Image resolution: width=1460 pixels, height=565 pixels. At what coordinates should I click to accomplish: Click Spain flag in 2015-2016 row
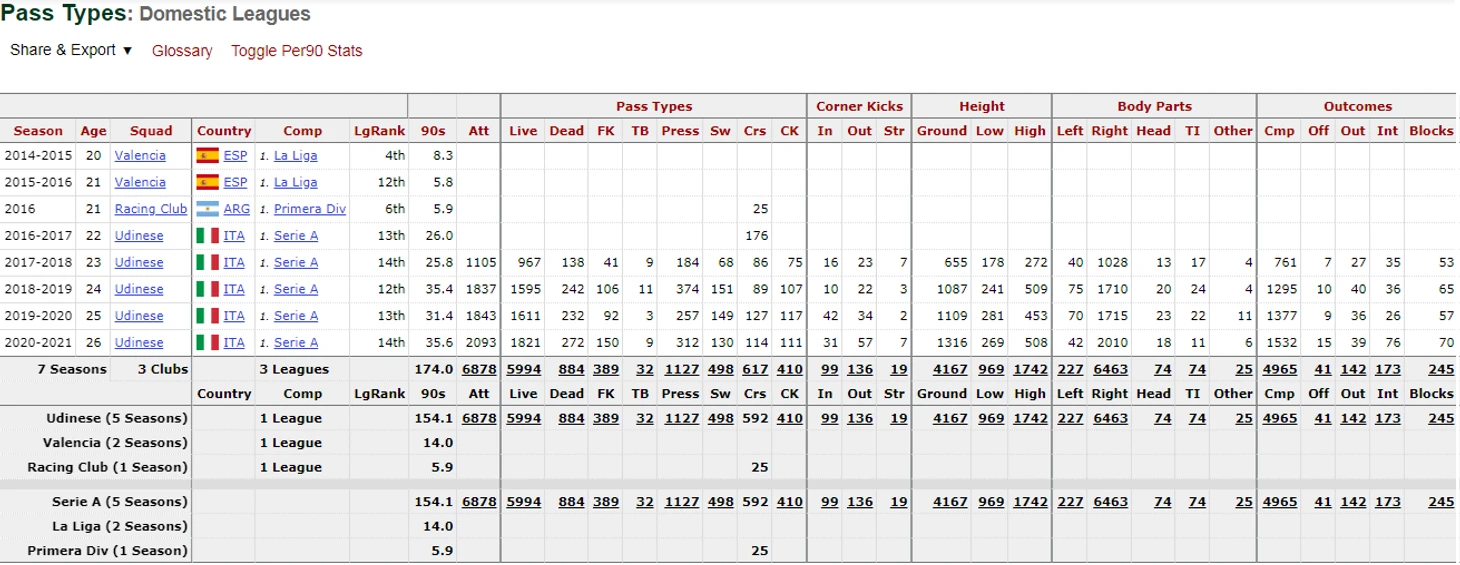tap(208, 182)
